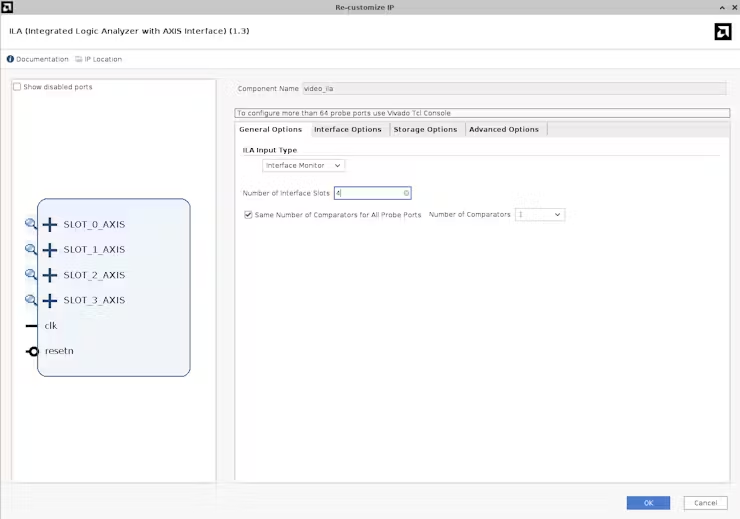This screenshot has height=519, width=740.
Task: Click the Number of Interface Slots field
Action: 372,193
